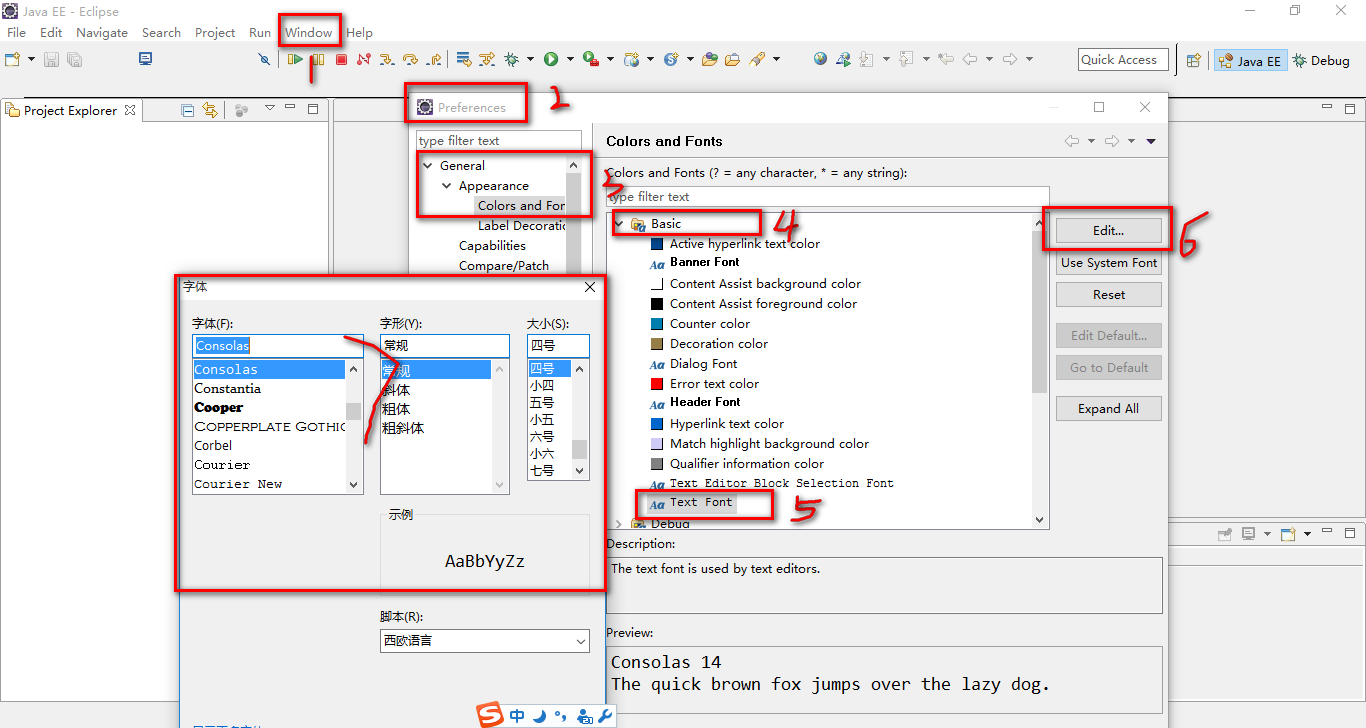Toggle Link with Editor in Project Explorer
The image size is (1366, 728).
pyautogui.click(x=209, y=110)
